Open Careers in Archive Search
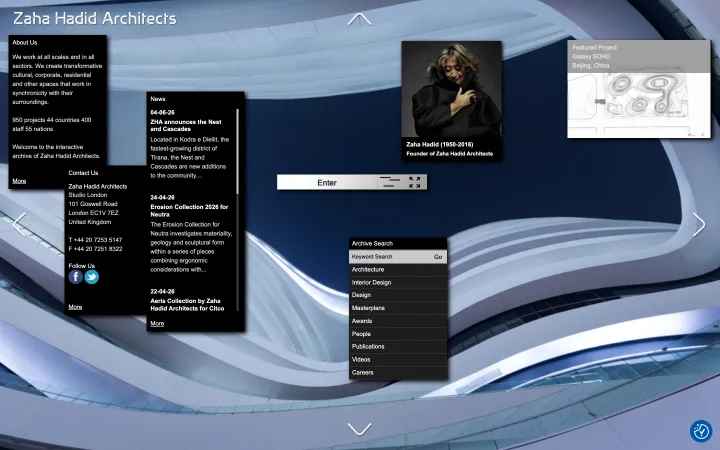 398,372
